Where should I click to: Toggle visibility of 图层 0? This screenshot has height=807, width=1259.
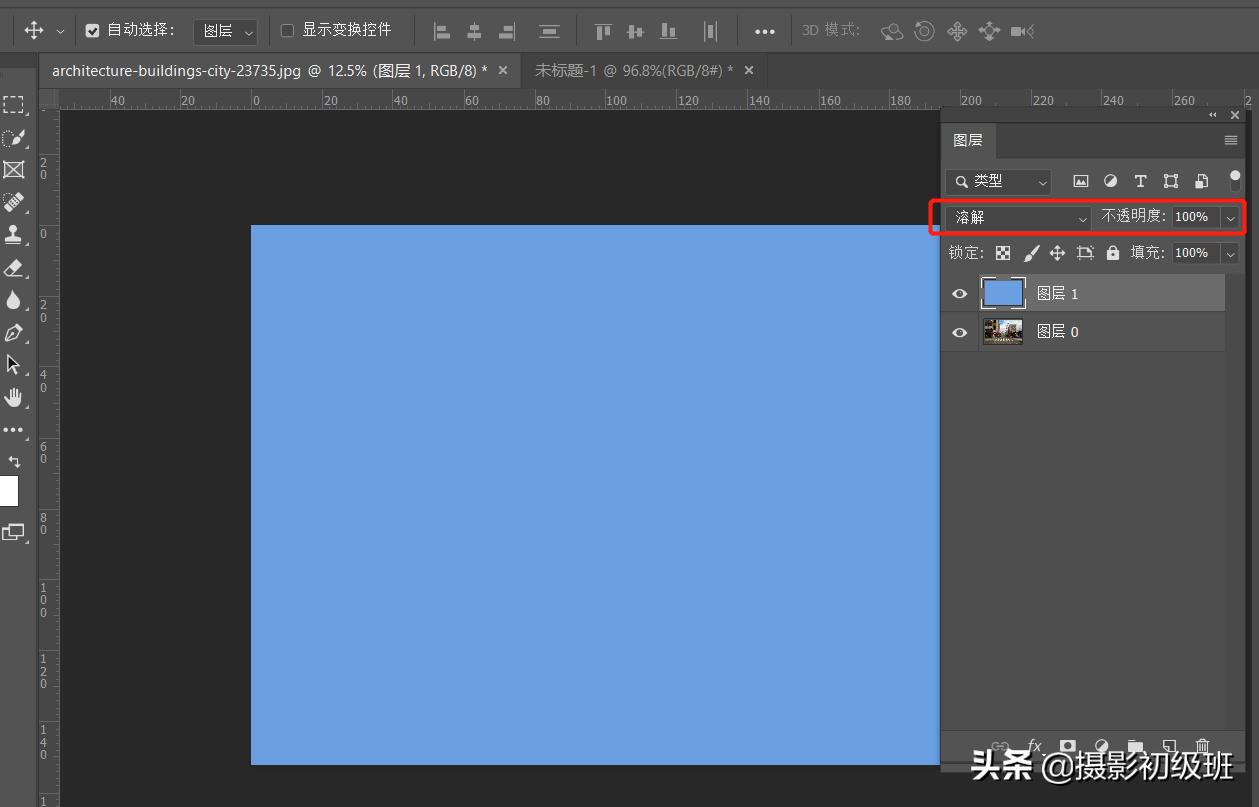pyautogui.click(x=960, y=332)
